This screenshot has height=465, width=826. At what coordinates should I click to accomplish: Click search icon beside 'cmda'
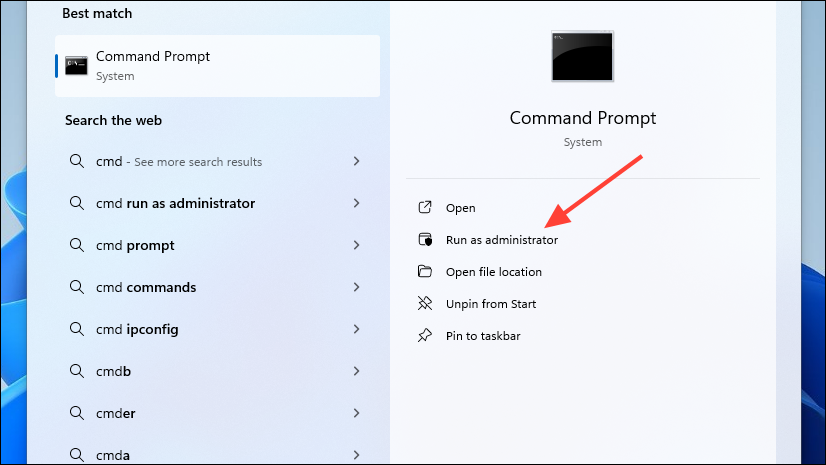click(77, 454)
